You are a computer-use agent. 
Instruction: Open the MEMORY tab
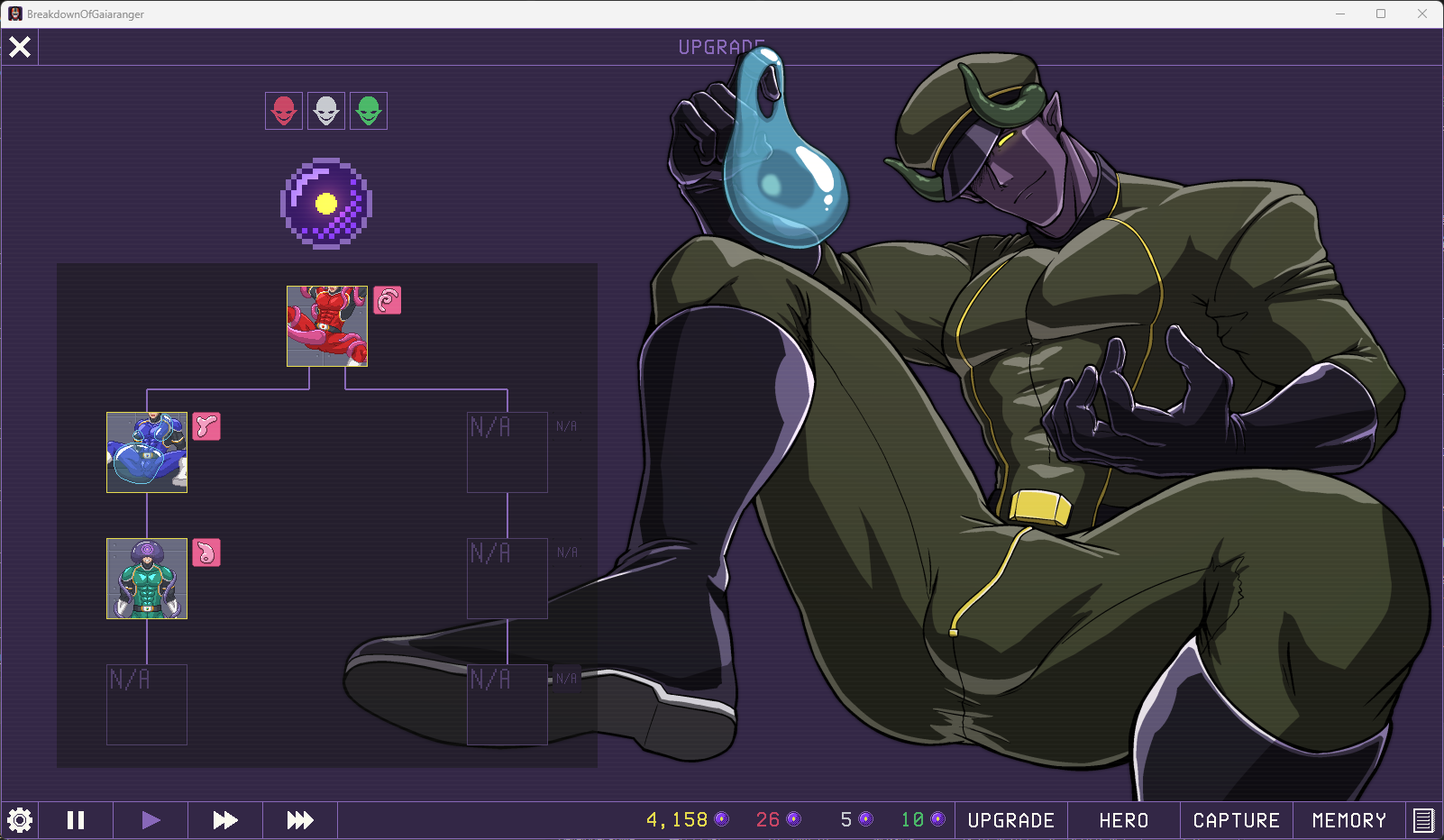1349,820
